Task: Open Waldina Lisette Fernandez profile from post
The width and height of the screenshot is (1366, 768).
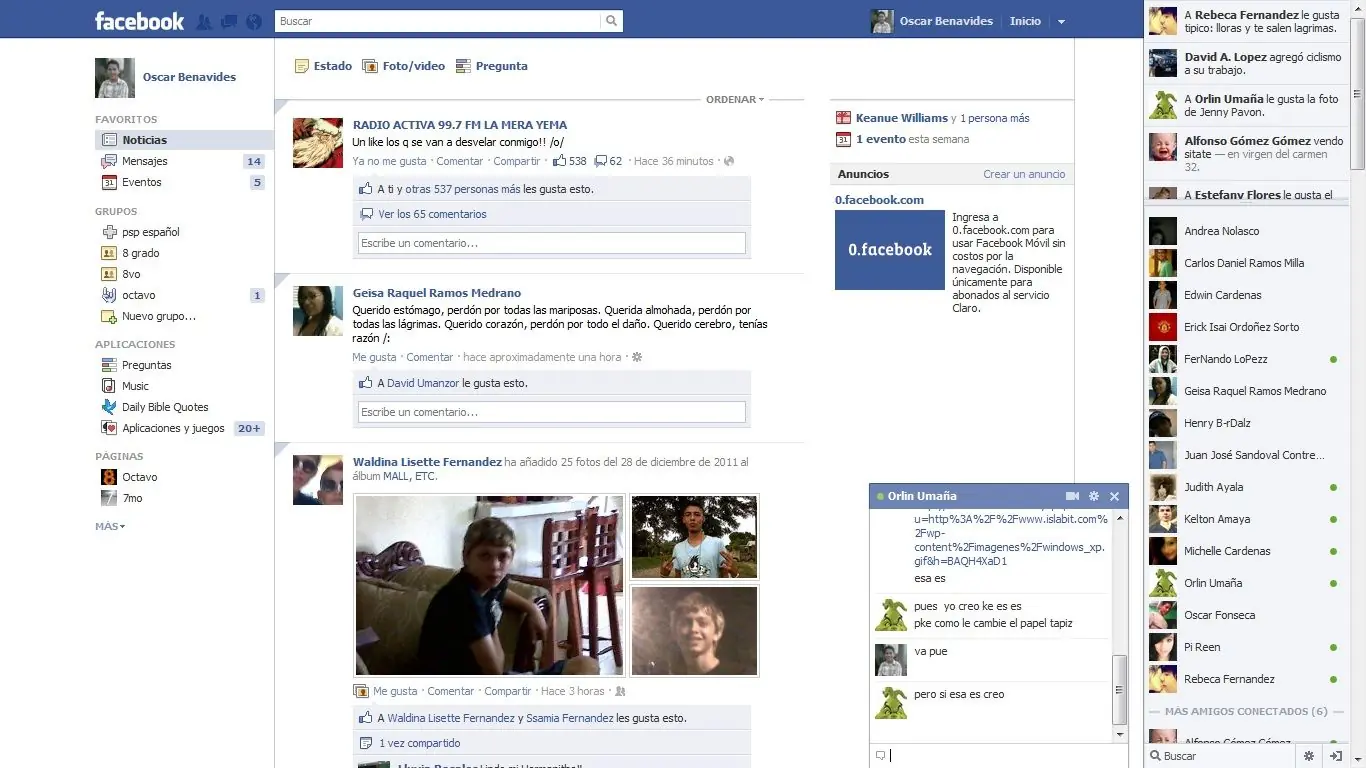Action: pyautogui.click(x=427, y=462)
